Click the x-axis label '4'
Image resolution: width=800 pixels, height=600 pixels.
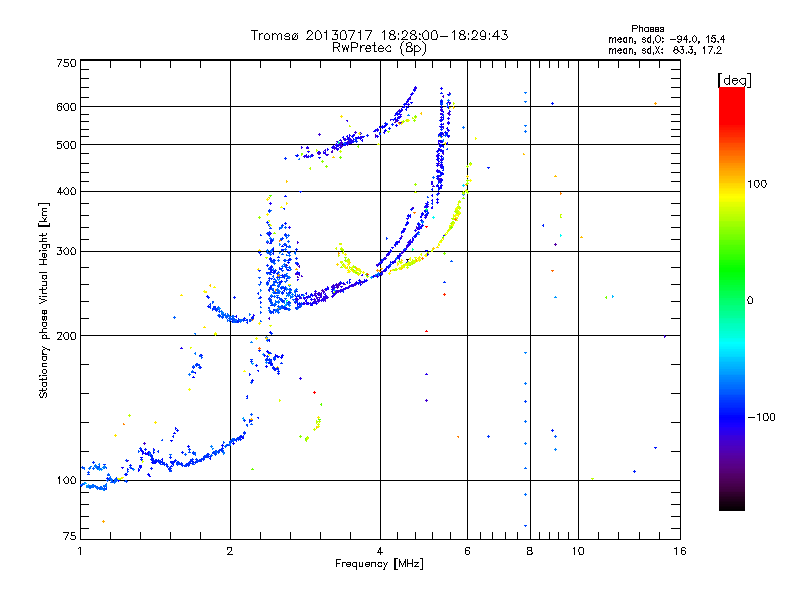click(x=380, y=551)
